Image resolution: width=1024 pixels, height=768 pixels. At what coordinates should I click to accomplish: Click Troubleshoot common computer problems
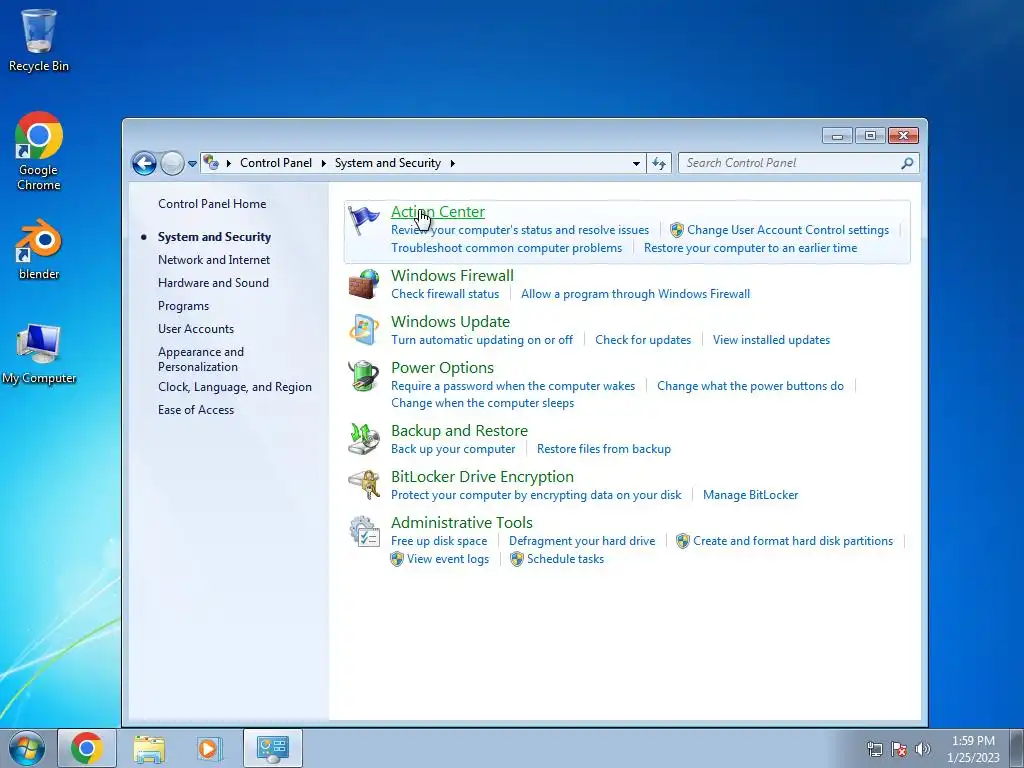click(x=506, y=248)
